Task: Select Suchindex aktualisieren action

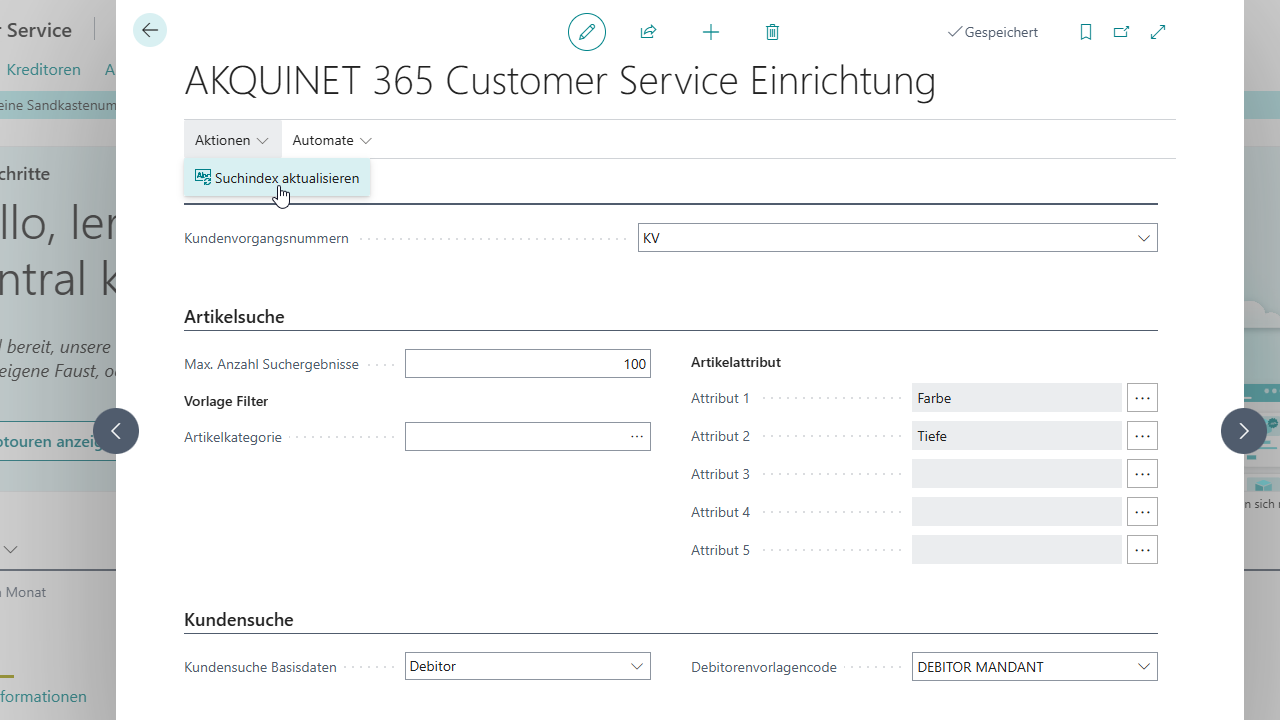Action: click(277, 178)
